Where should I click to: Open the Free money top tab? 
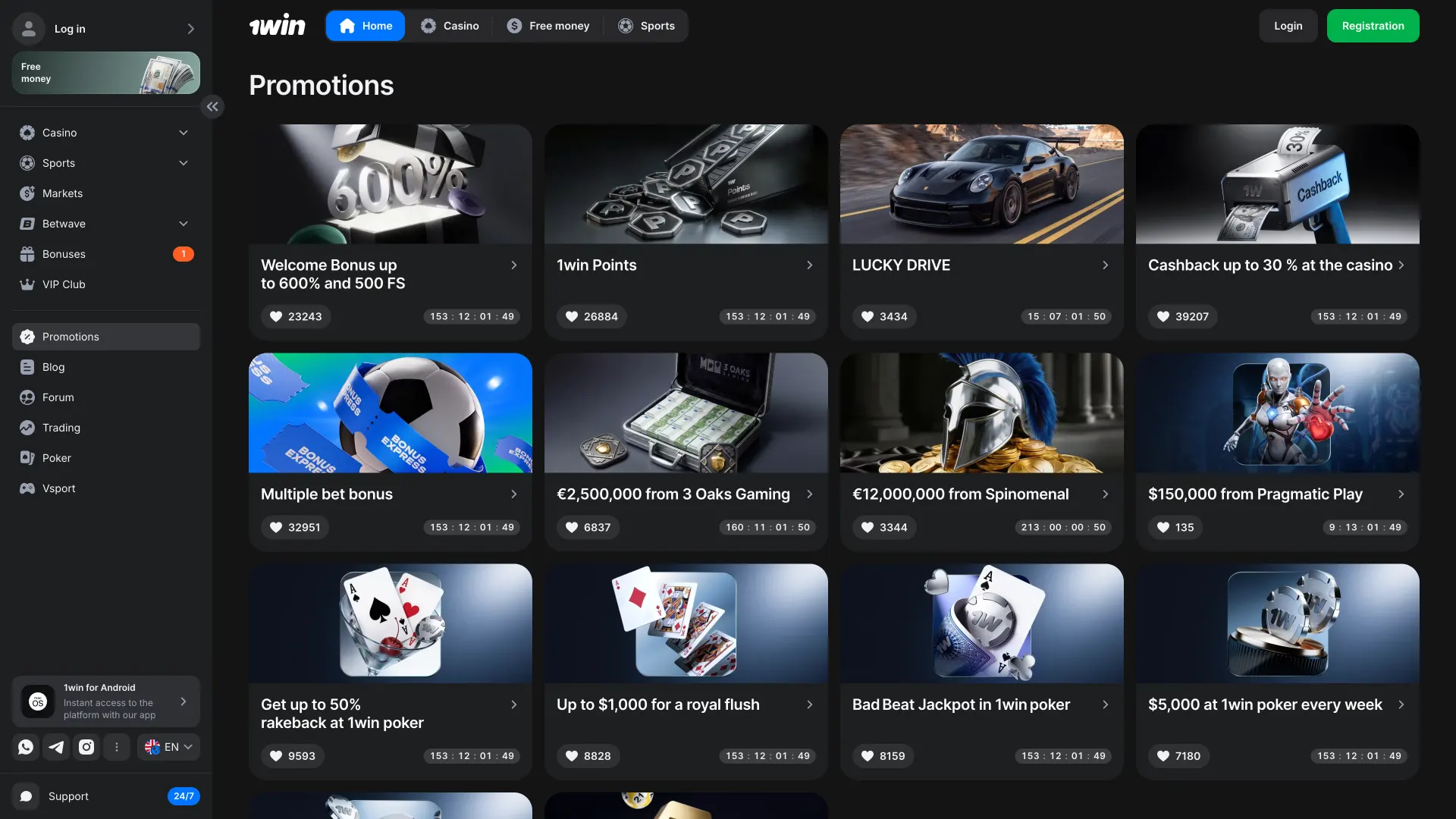pyautogui.click(x=548, y=26)
